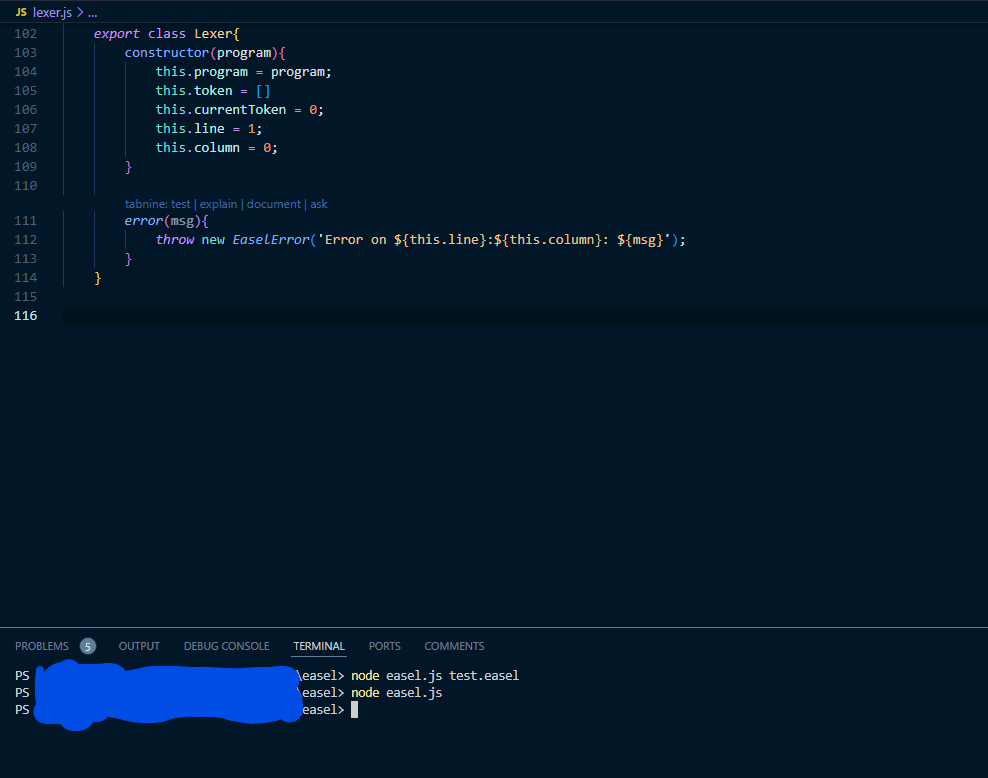Click 'EaselError' on line 112
Image resolution: width=988 pixels, height=778 pixels.
click(271, 239)
